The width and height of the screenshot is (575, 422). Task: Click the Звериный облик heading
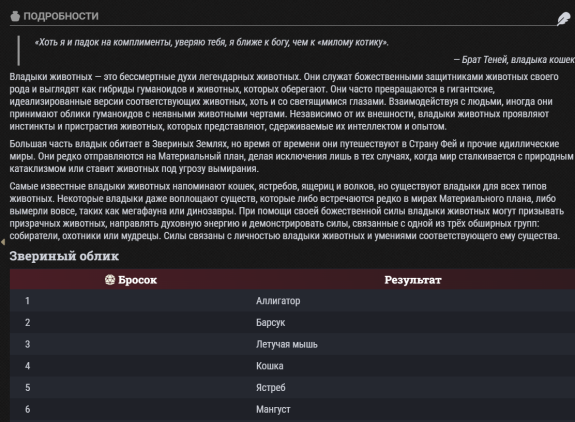point(64,256)
